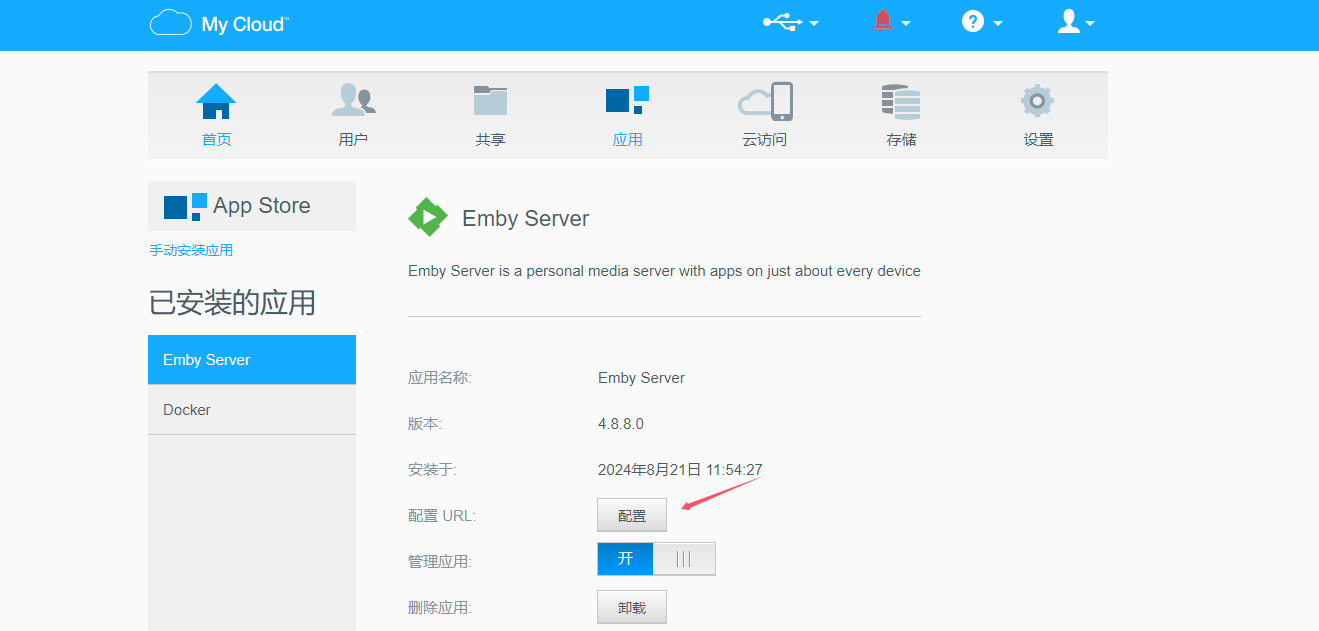Open the 用户 users icon

[x=353, y=100]
